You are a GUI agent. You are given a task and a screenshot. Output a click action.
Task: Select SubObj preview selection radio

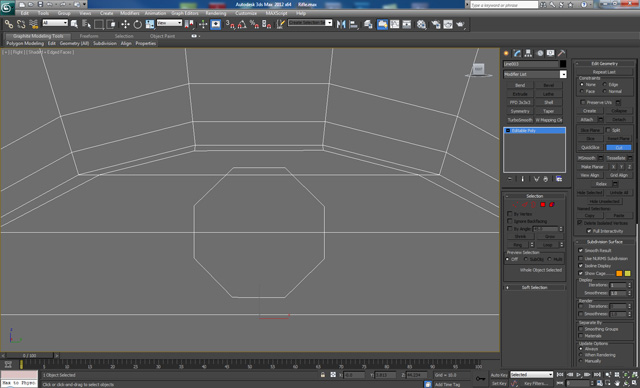coord(526,259)
